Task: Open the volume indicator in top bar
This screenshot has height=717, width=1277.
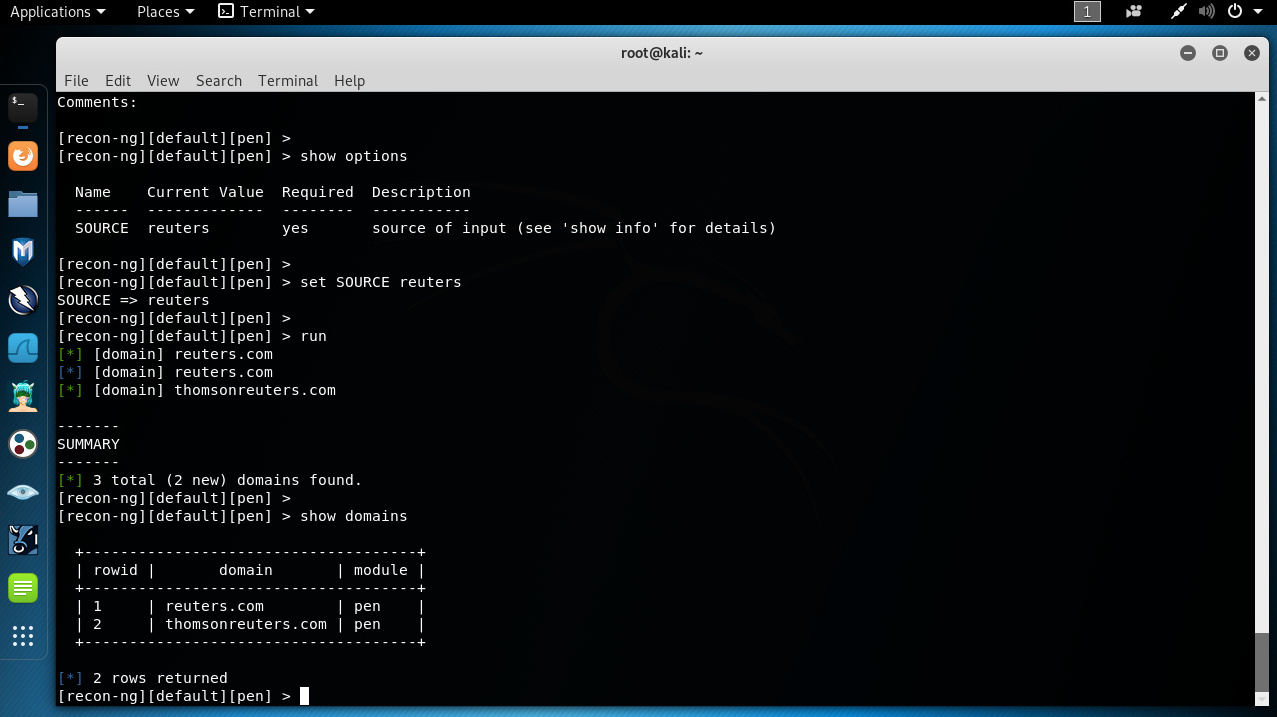Action: [x=1206, y=12]
